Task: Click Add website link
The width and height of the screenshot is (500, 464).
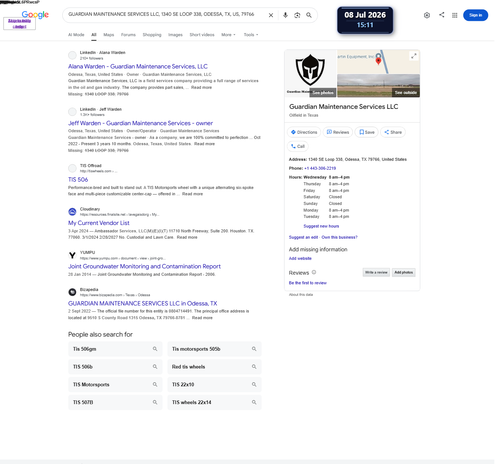Action: (x=300, y=259)
